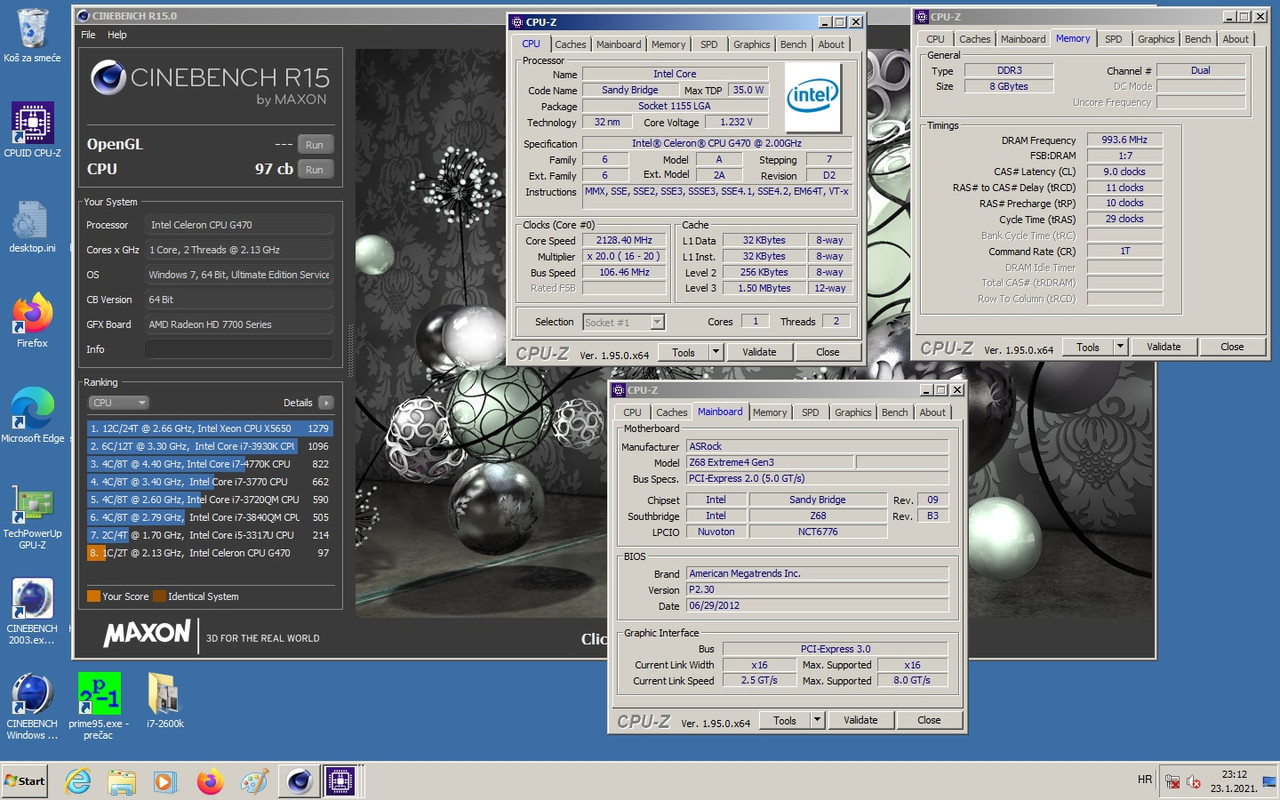Open the prime95.exe shortcut on desktop
The height and width of the screenshot is (800, 1280).
click(x=98, y=706)
